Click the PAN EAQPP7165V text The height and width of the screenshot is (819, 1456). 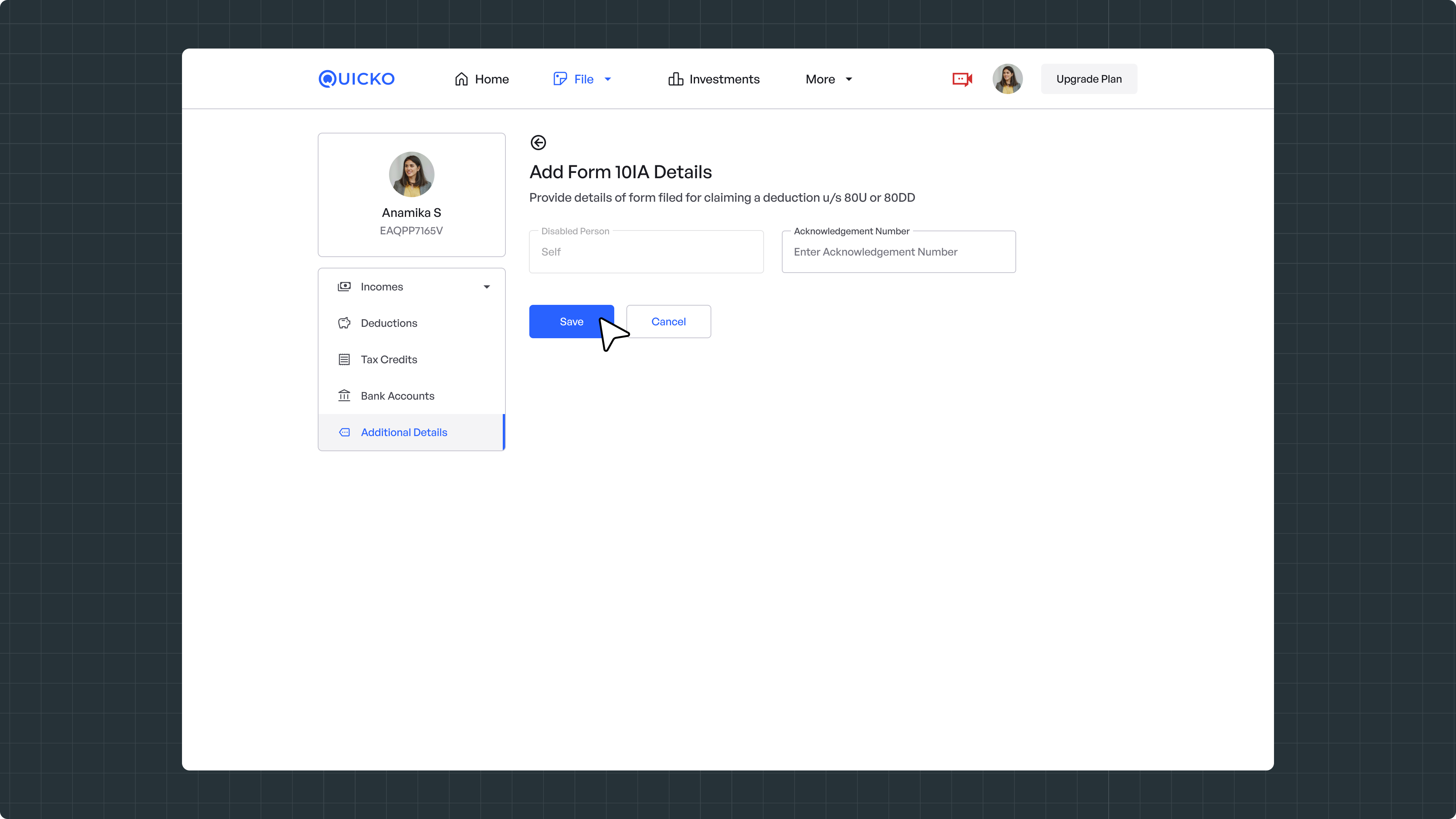point(411,231)
